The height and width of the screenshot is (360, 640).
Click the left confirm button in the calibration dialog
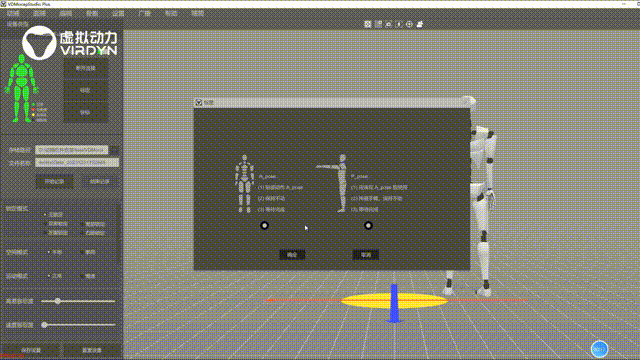[292, 255]
